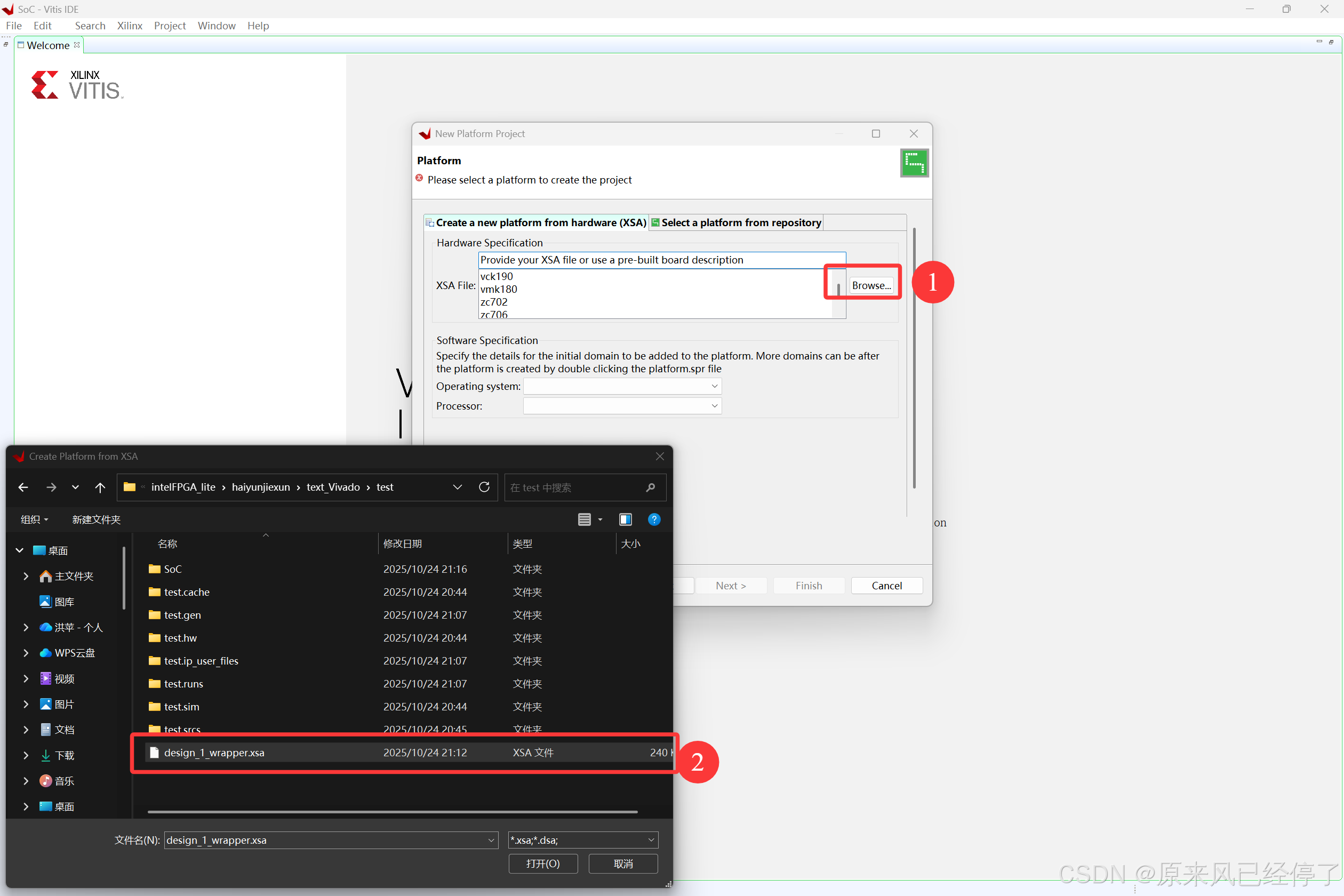Expand the 文档 tree node
Image resolution: width=1344 pixels, height=896 pixels.
pyautogui.click(x=26, y=729)
